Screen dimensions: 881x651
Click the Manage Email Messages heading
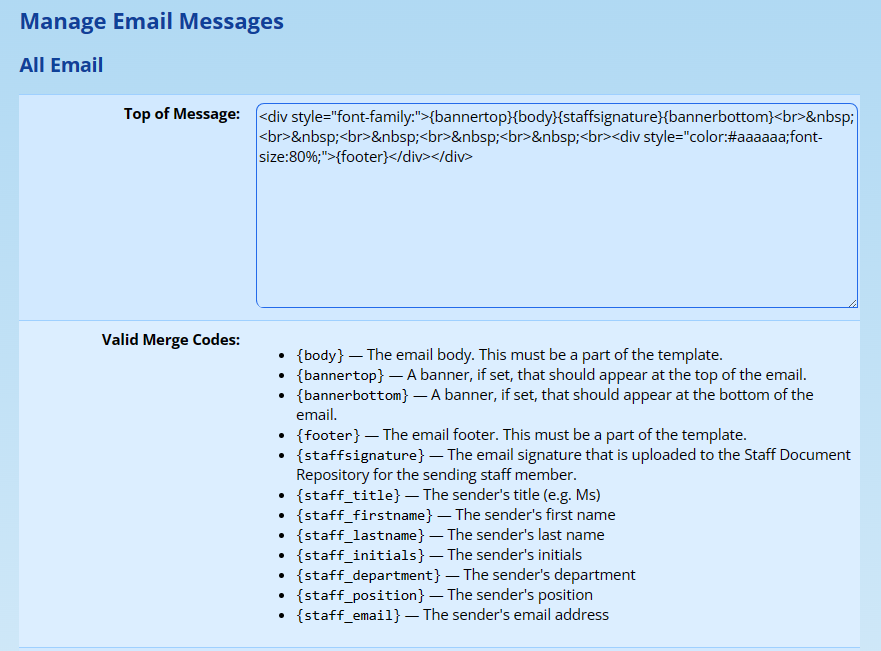tap(152, 21)
